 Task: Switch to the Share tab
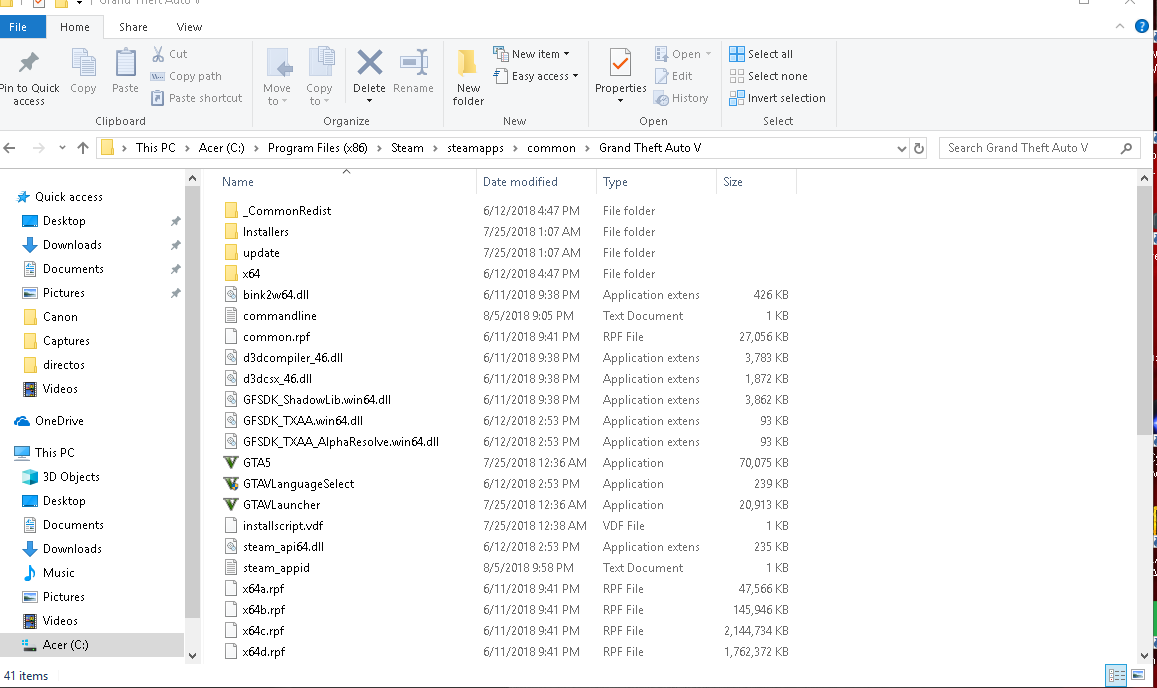133,27
